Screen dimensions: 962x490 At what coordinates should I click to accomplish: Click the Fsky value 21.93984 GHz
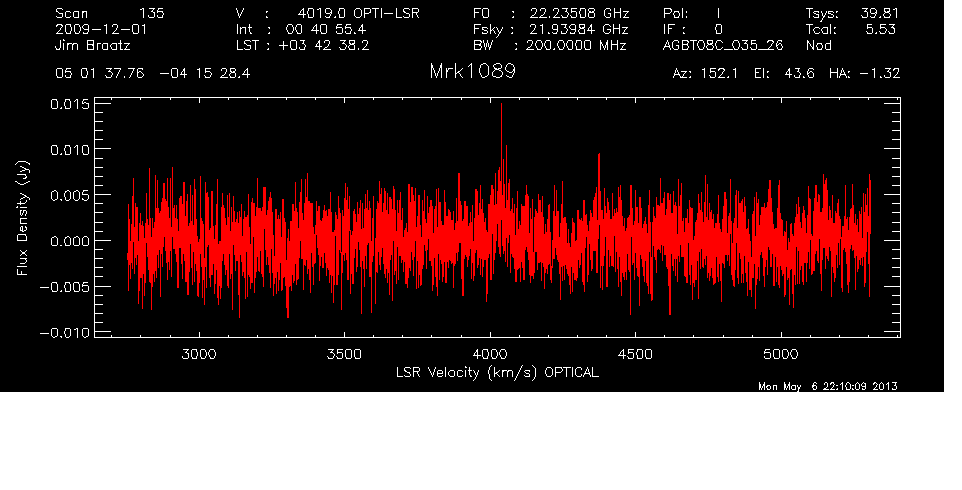coord(579,29)
